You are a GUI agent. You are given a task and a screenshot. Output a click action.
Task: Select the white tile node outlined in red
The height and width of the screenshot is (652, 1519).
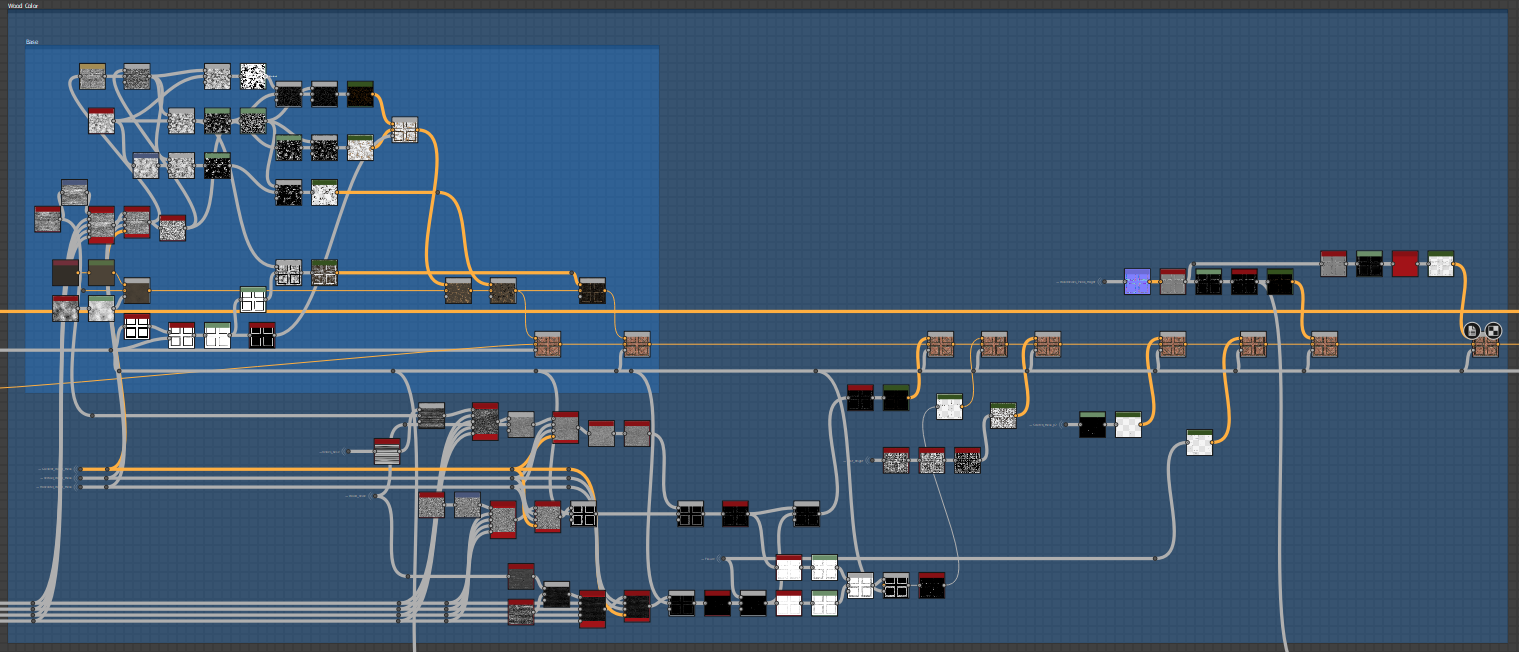click(x=137, y=327)
